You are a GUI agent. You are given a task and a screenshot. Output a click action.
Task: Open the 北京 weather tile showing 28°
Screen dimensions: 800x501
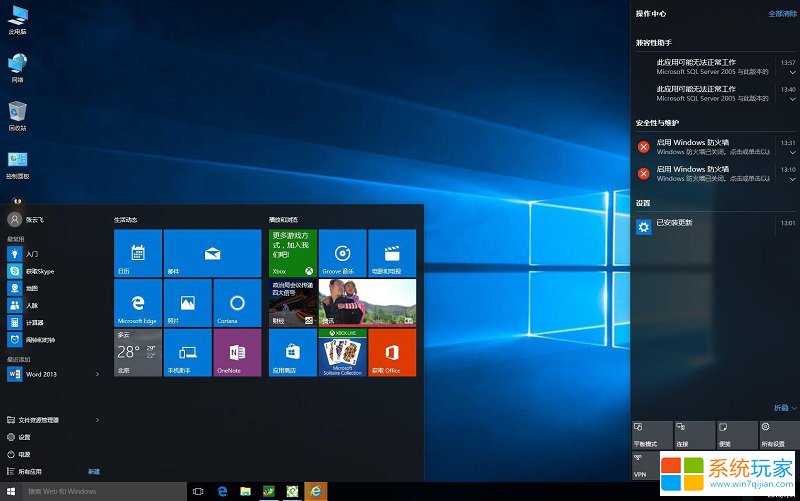[x=138, y=353]
